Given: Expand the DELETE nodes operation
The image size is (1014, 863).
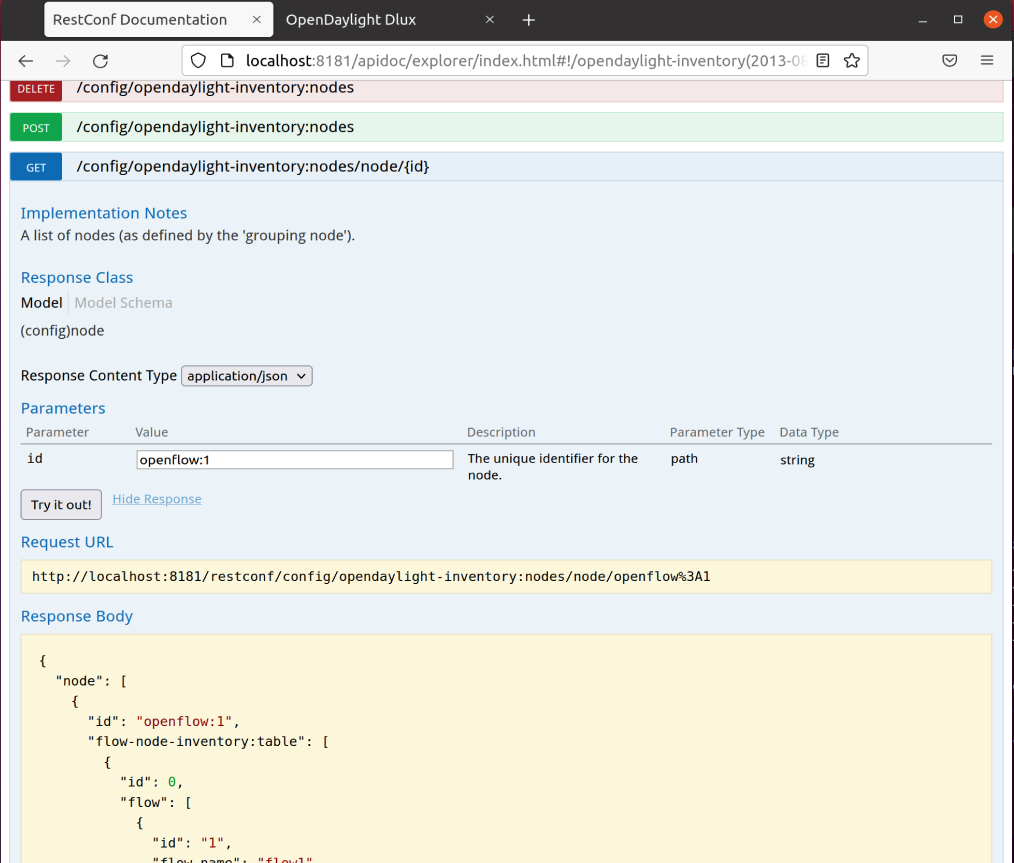Looking at the screenshot, I should [x=214, y=88].
